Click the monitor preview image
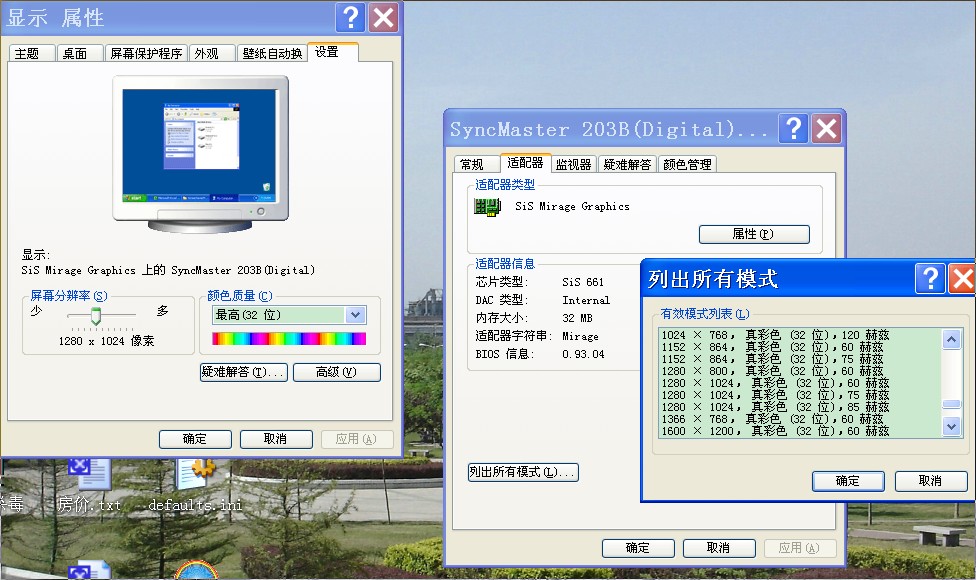 tap(200, 154)
